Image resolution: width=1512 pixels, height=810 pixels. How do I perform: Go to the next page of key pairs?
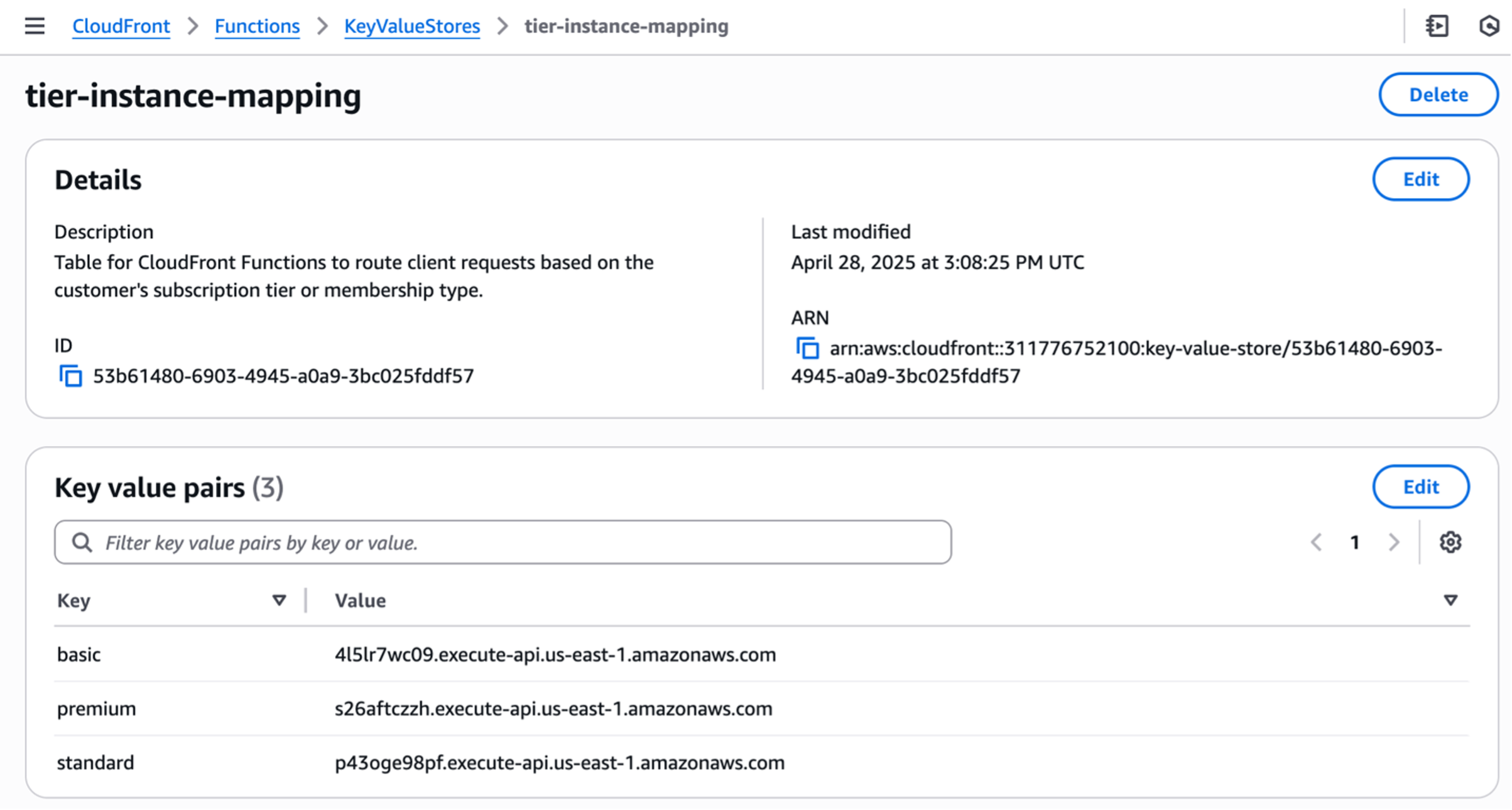pyautogui.click(x=1395, y=542)
